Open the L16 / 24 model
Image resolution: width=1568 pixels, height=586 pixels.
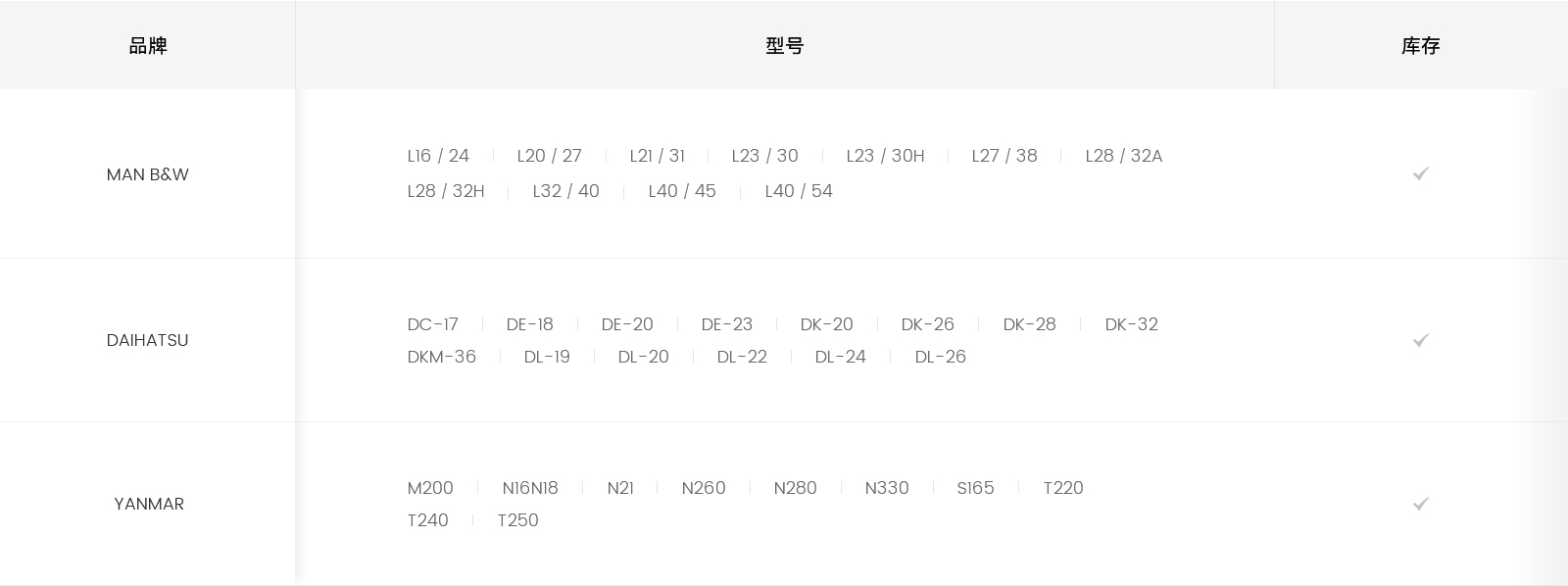tap(438, 156)
